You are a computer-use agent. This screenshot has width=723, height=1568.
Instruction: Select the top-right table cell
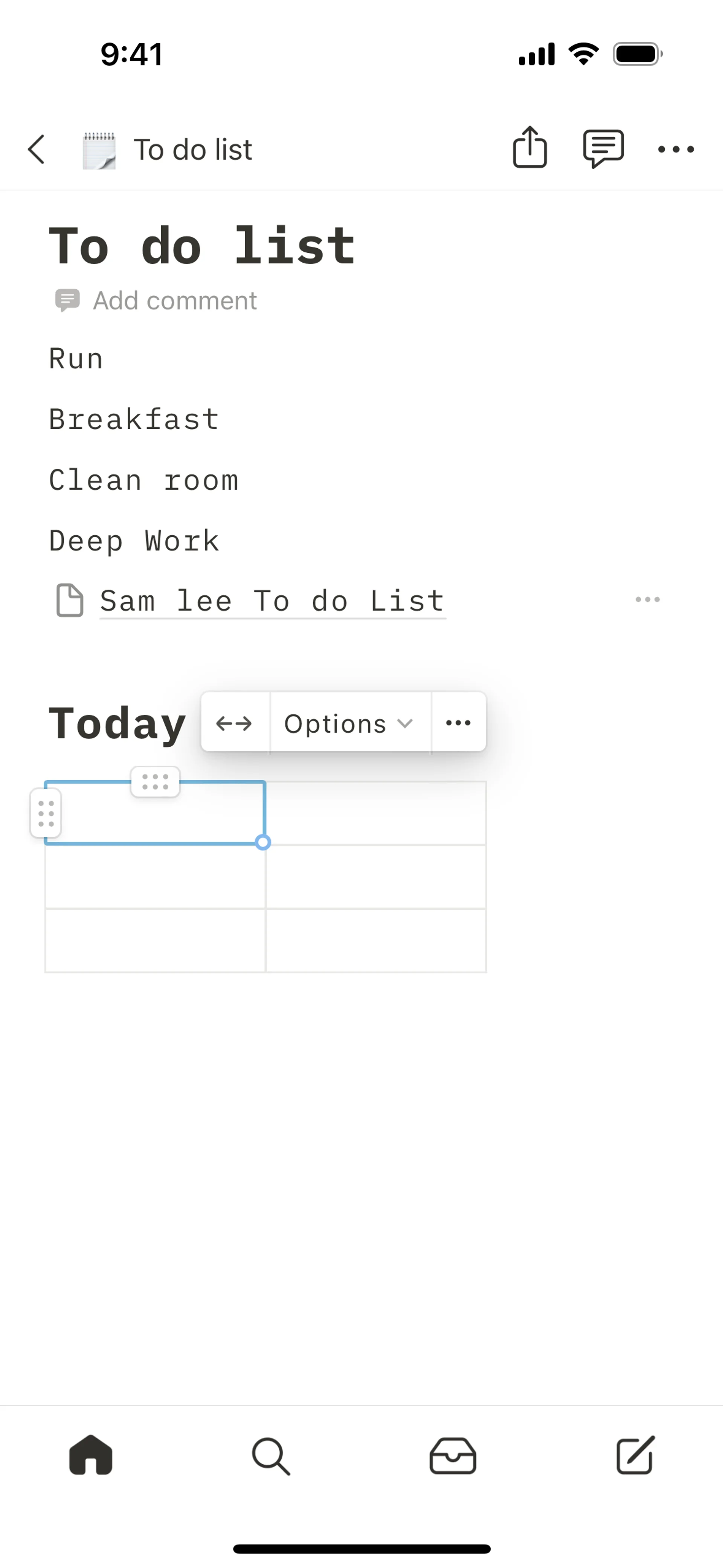376,813
